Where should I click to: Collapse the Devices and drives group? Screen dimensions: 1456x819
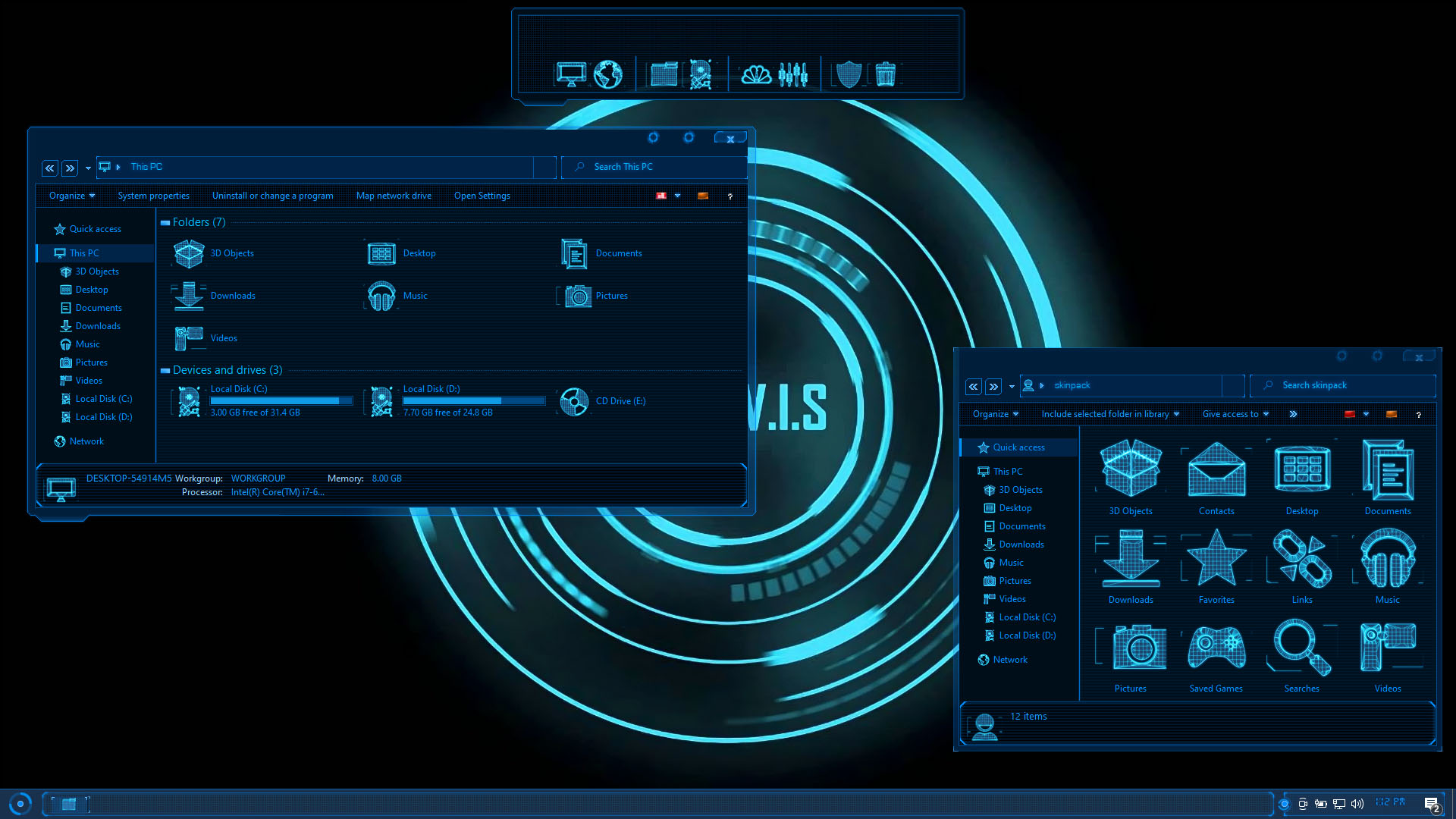point(165,371)
